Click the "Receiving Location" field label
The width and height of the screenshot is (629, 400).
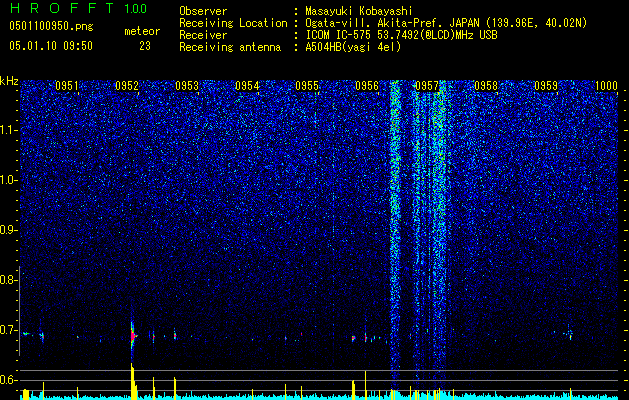(x=233, y=23)
